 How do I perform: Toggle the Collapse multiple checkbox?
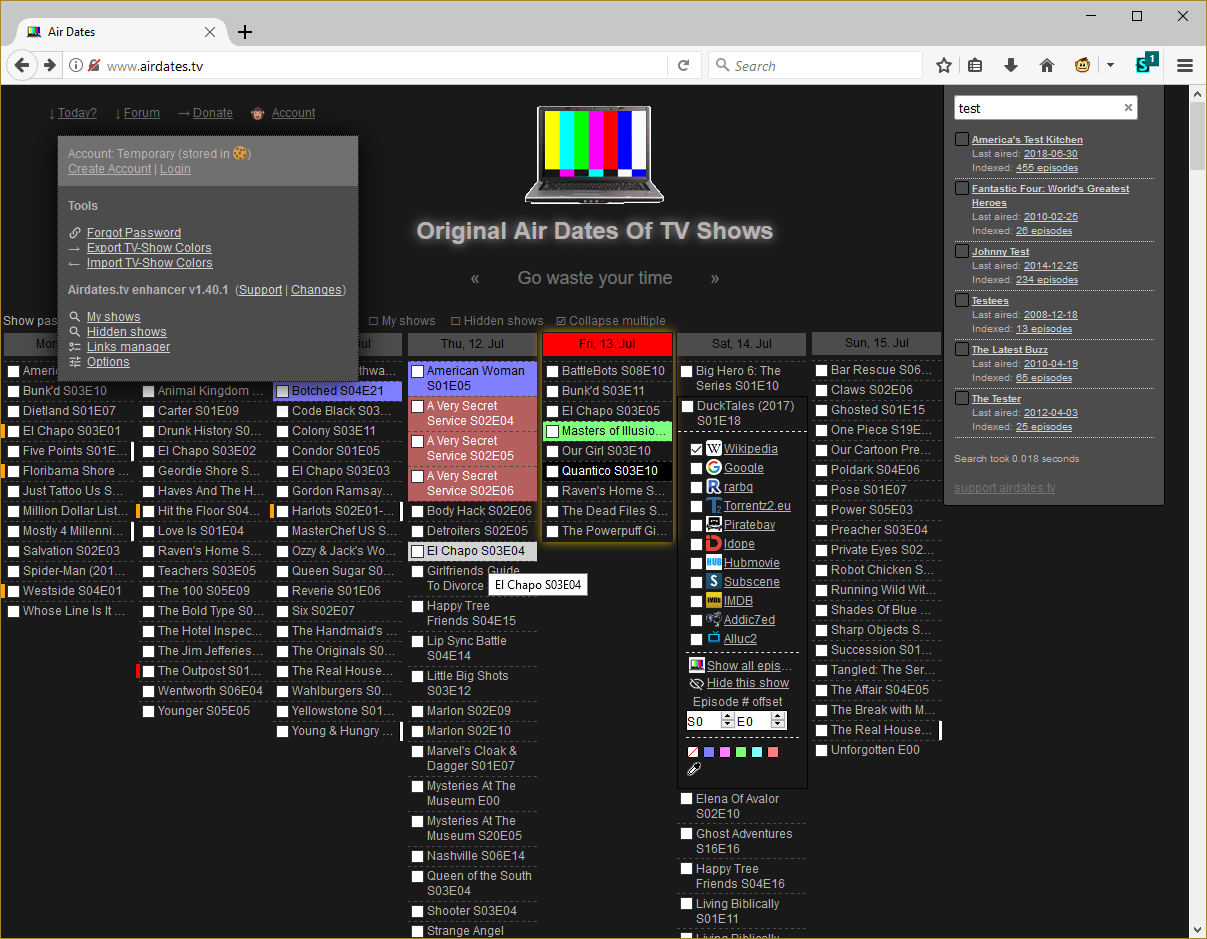tap(561, 321)
